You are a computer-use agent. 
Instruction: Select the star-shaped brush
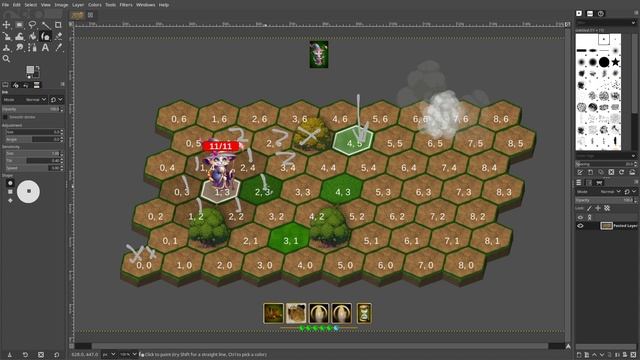point(615,62)
